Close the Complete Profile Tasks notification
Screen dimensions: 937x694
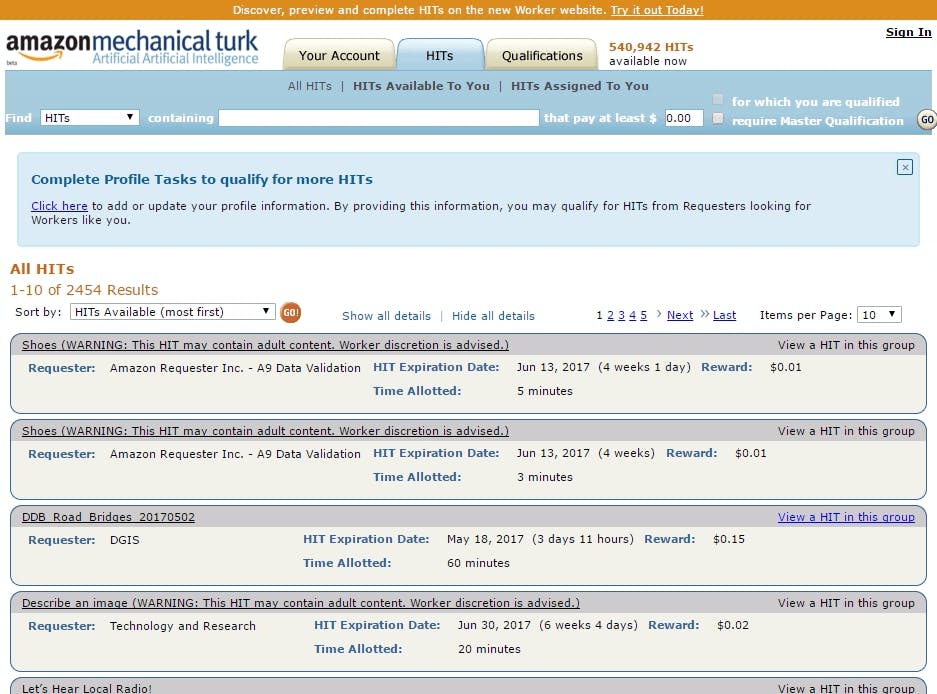[906, 167]
